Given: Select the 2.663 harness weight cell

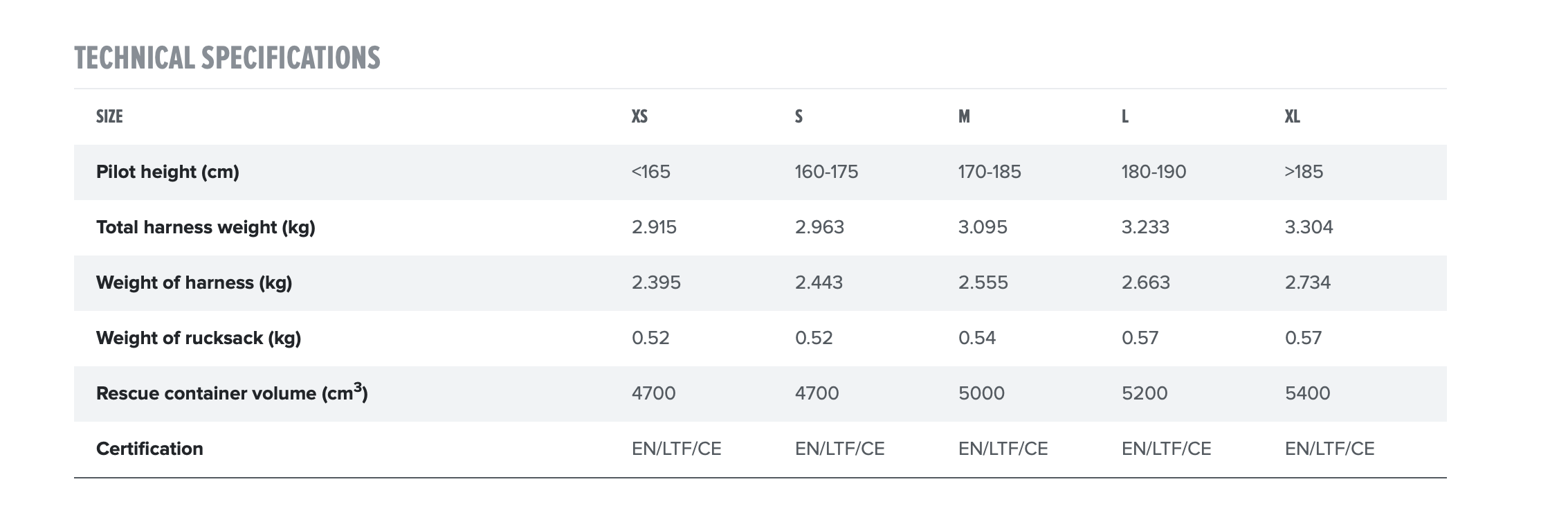Looking at the screenshot, I should pyautogui.click(x=1146, y=283).
